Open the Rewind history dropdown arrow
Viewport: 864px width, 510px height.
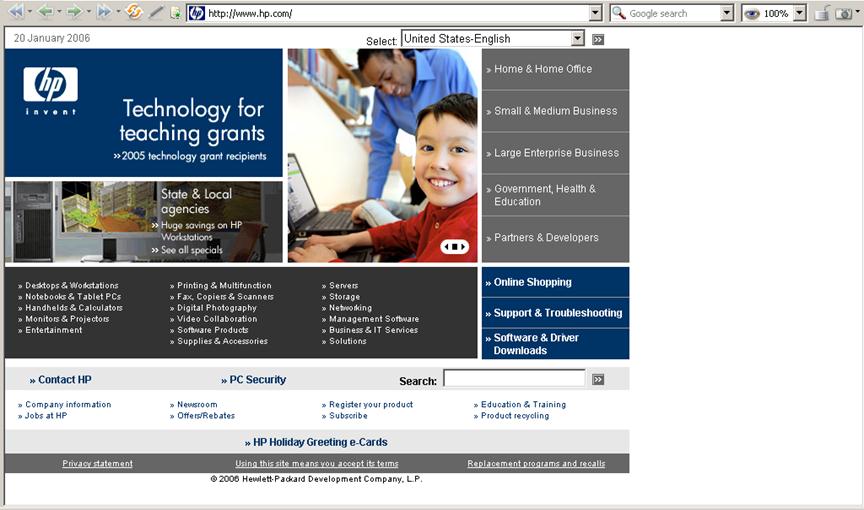coord(30,12)
